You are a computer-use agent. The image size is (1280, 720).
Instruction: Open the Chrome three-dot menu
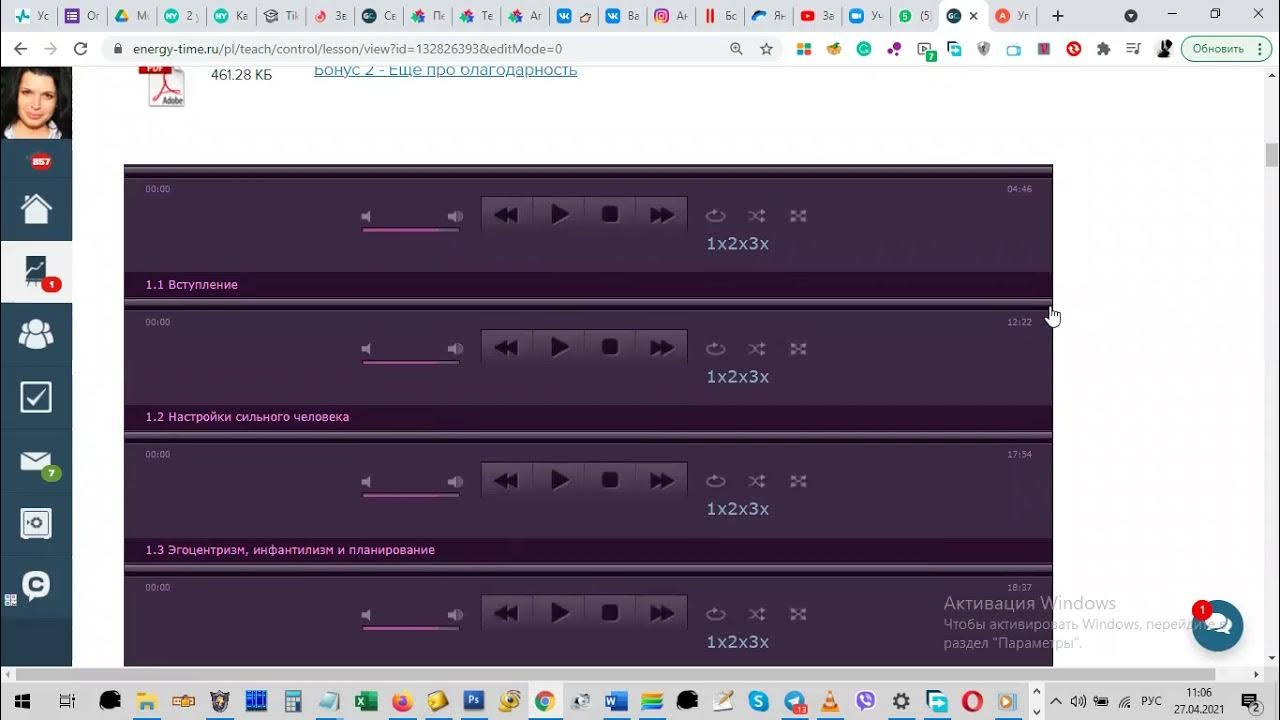(x=1262, y=48)
